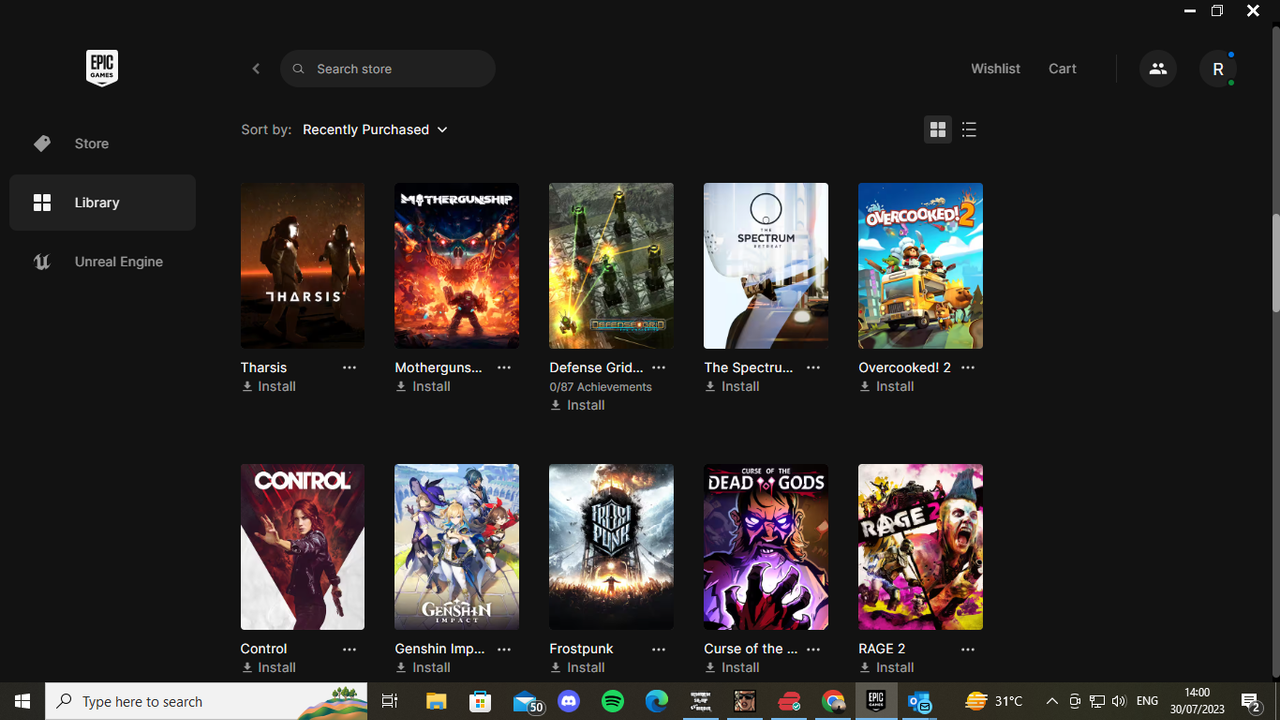Image resolution: width=1280 pixels, height=720 pixels.
Task: Open the Library section
Action: point(102,203)
